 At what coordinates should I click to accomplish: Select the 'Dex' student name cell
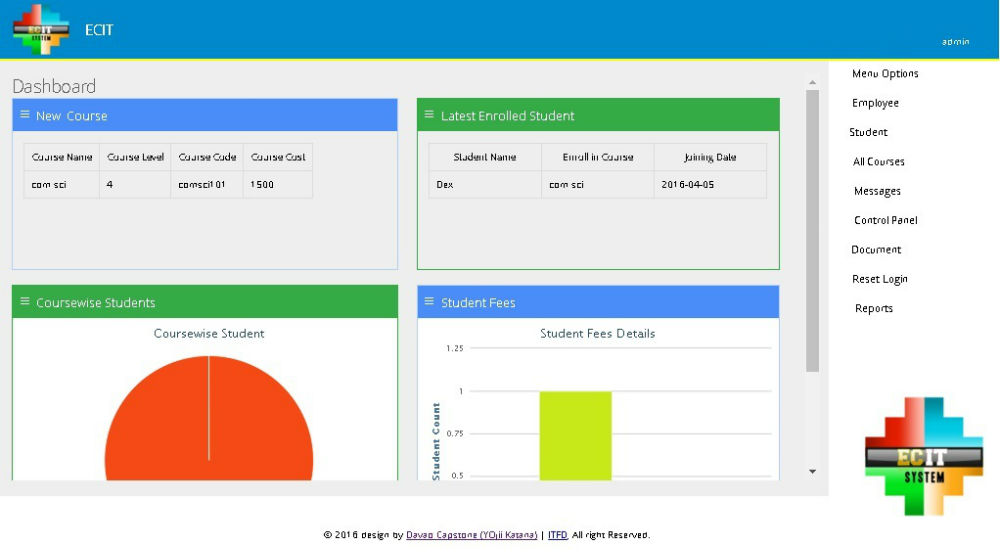485,184
